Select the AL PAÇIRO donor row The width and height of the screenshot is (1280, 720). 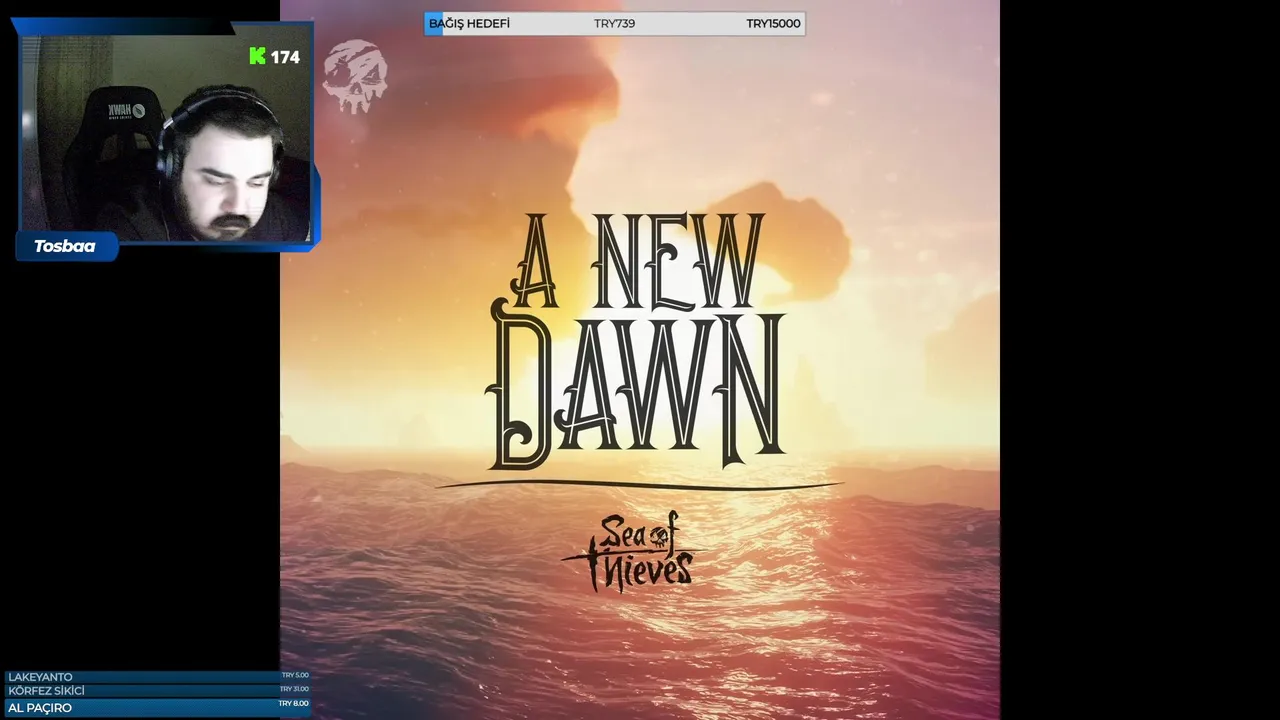[158, 707]
